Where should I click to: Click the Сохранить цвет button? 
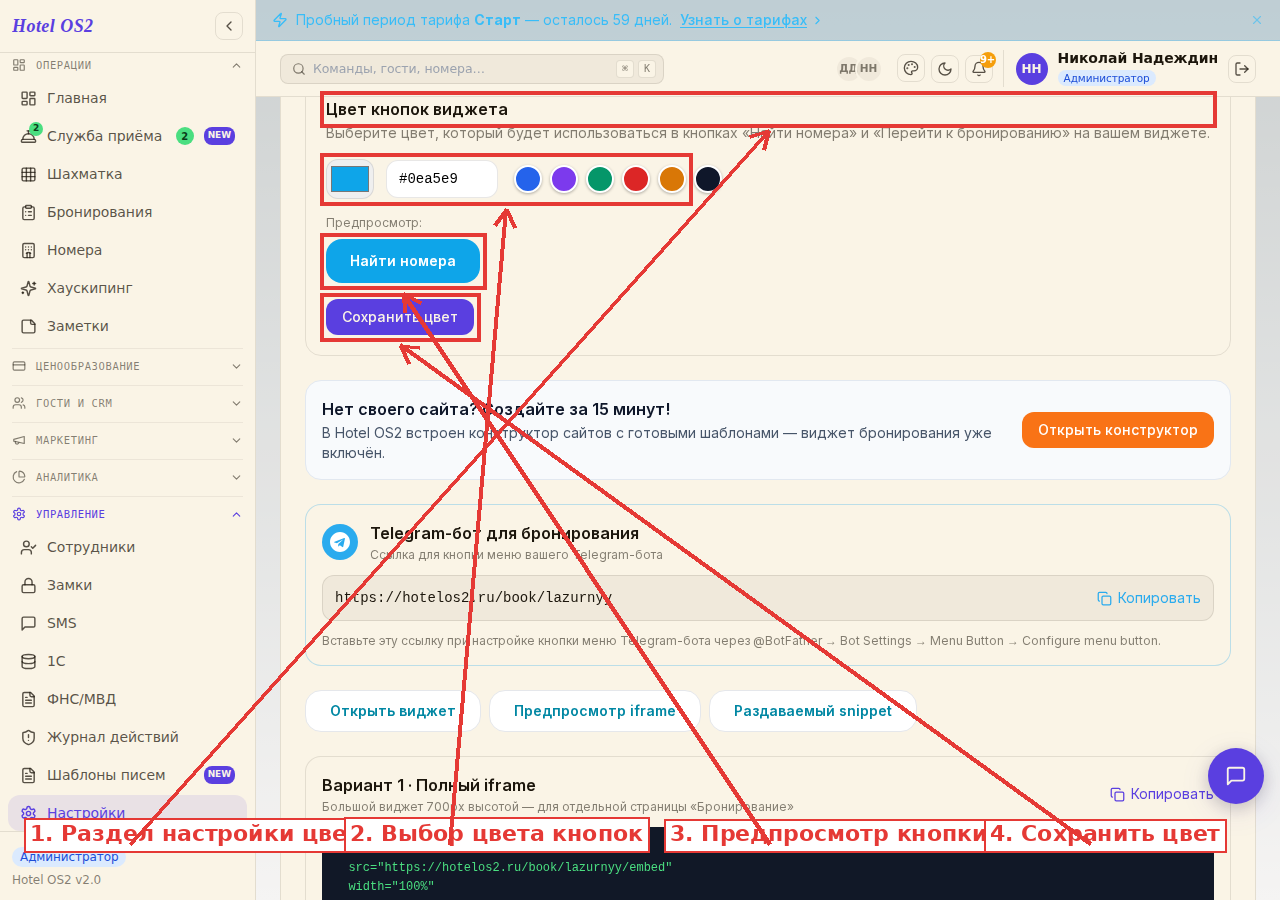[400, 317]
